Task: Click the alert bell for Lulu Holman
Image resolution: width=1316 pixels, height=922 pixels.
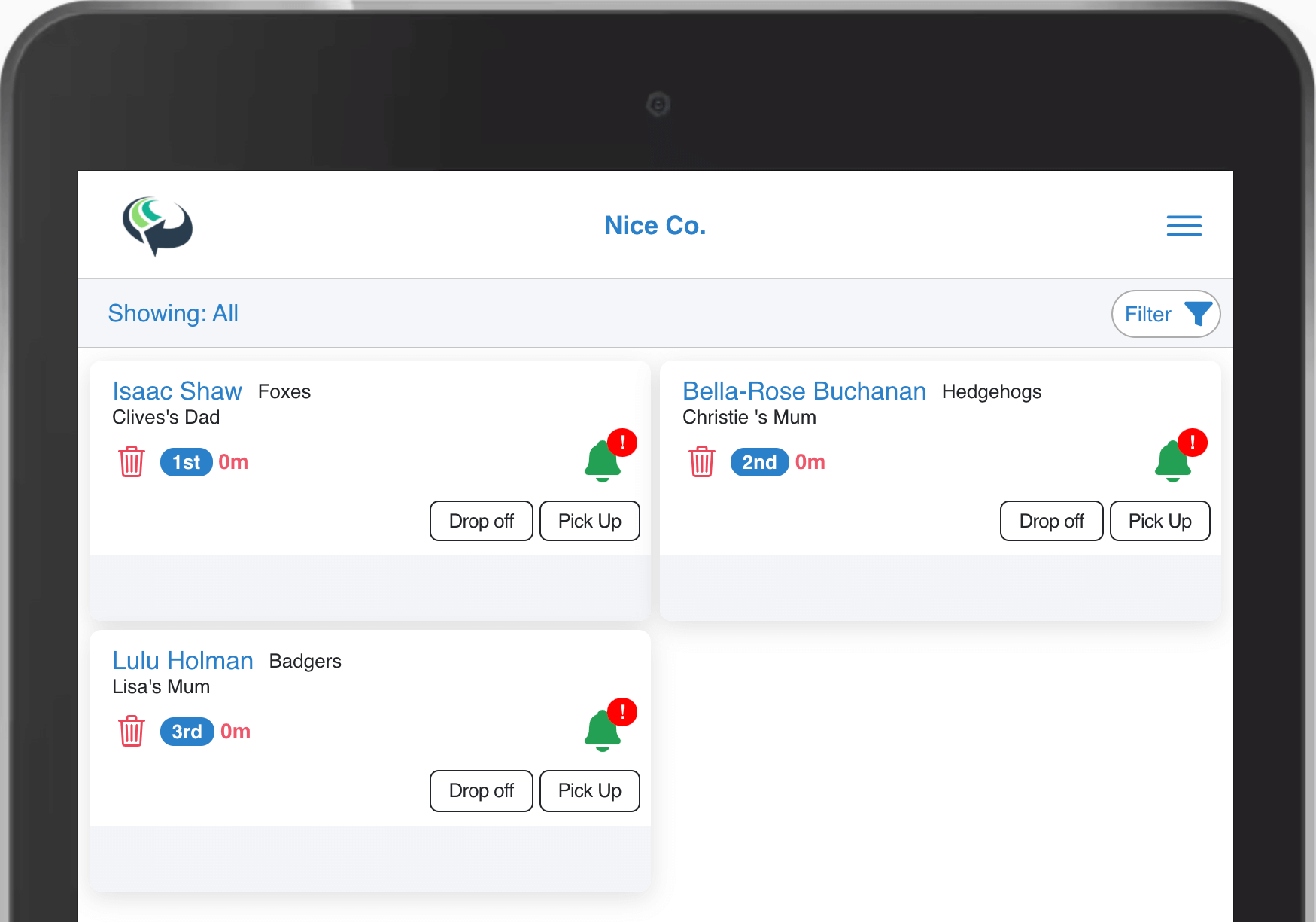Action: coord(603,729)
